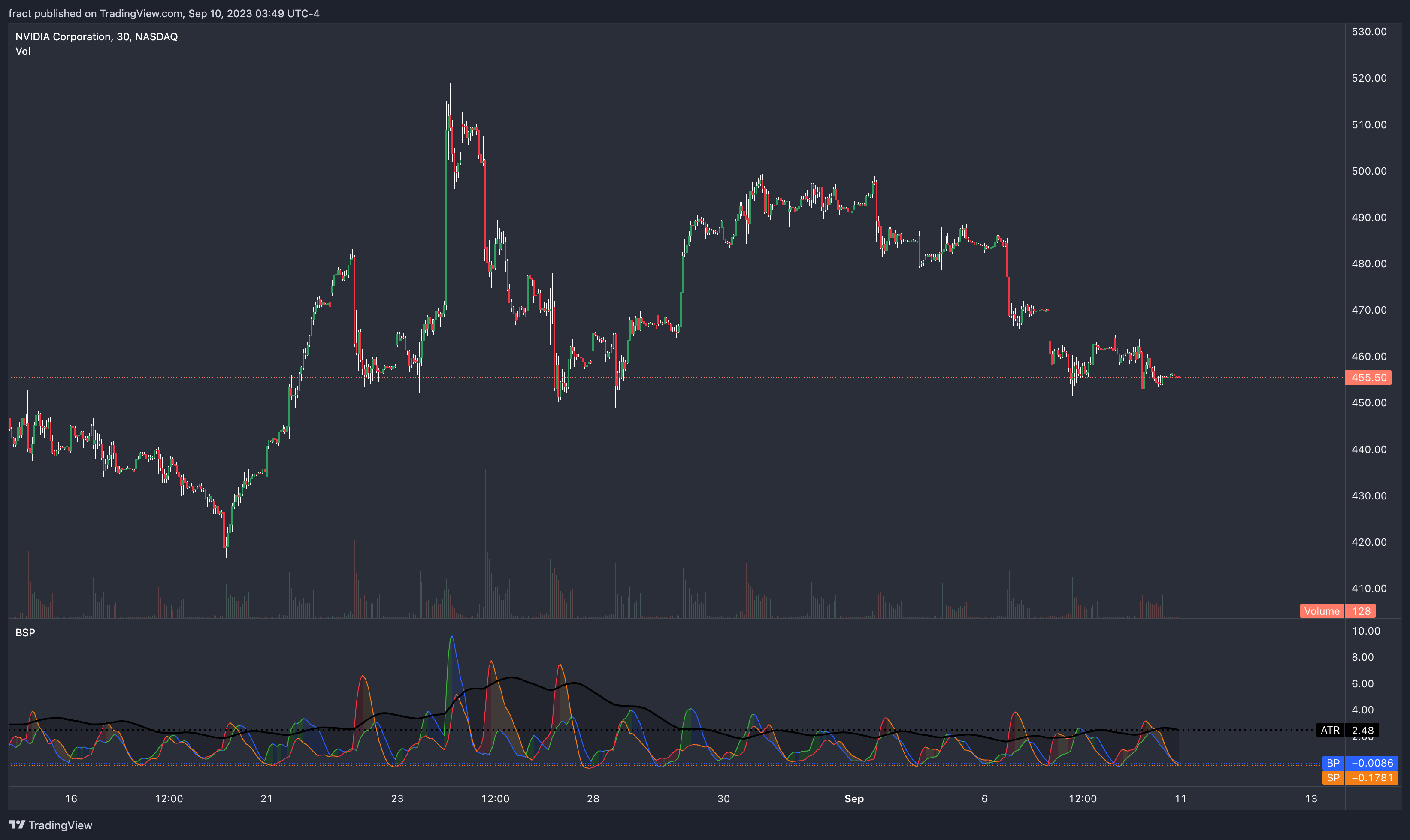Click the 6.00 BSP axis label
The width and height of the screenshot is (1410, 840).
(x=1362, y=684)
